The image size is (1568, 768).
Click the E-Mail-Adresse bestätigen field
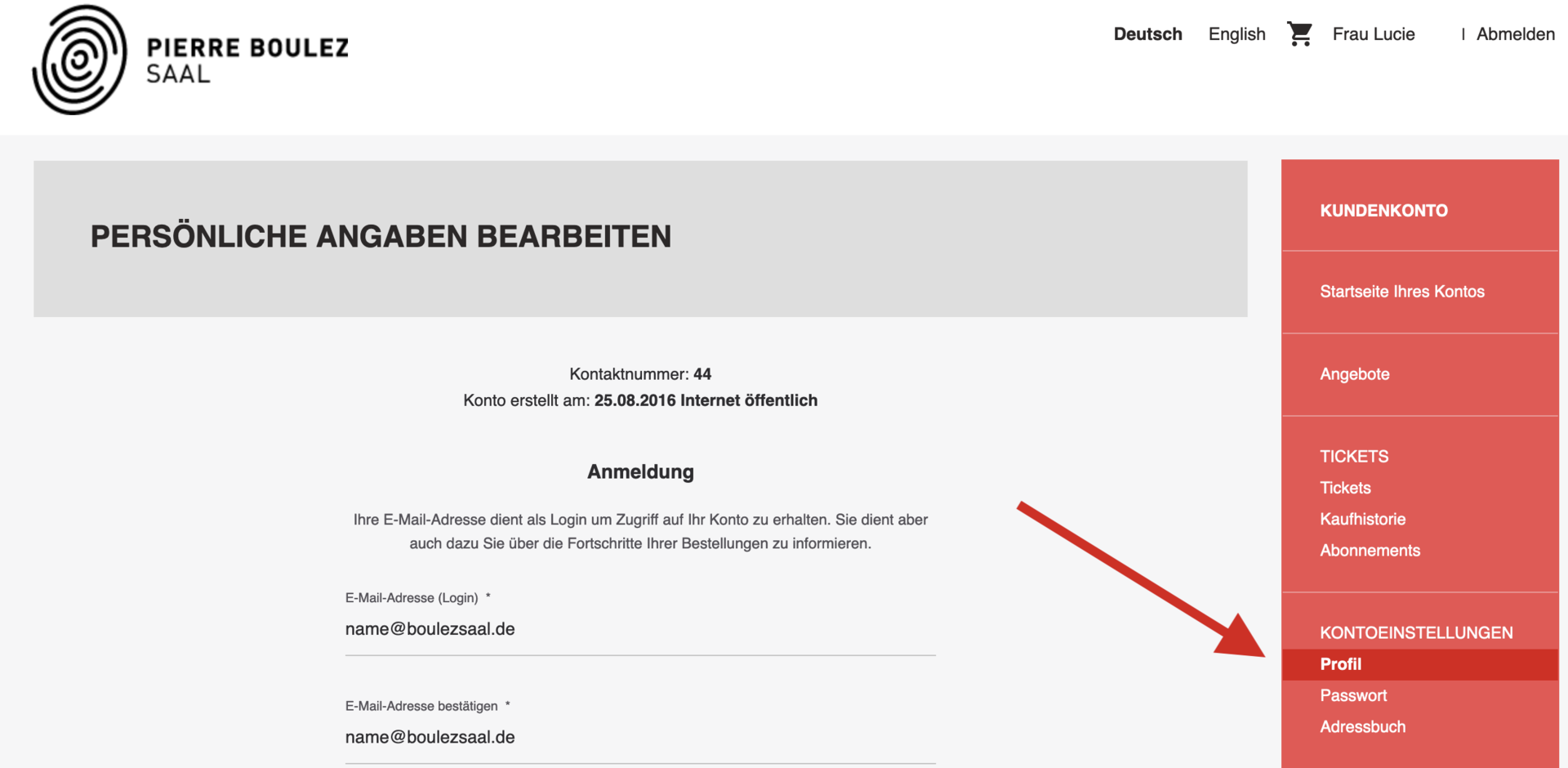click(x=640, y=737)
